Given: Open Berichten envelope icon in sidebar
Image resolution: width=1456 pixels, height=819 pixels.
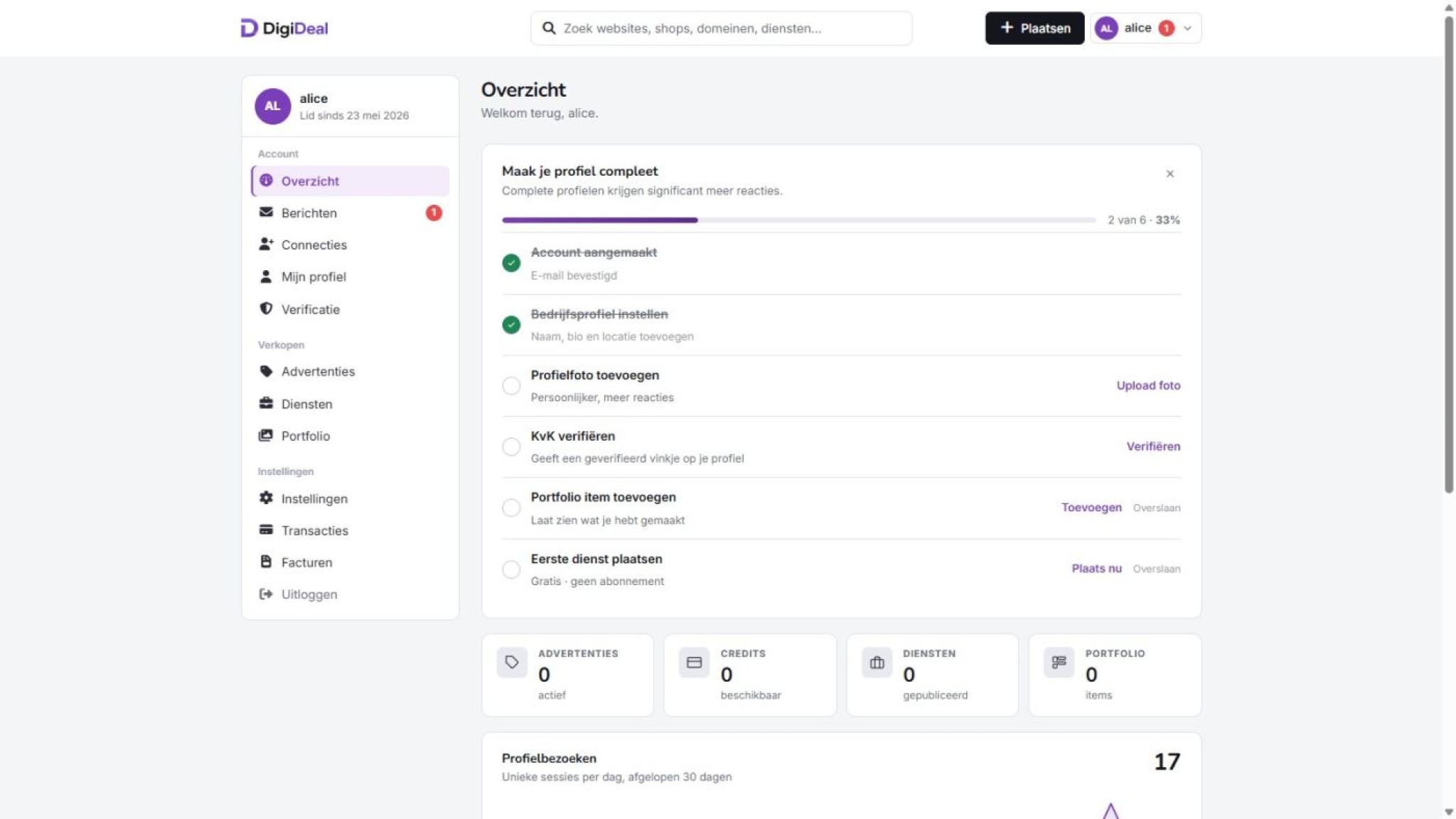Looking at the screenshot, I should point(266,212).
